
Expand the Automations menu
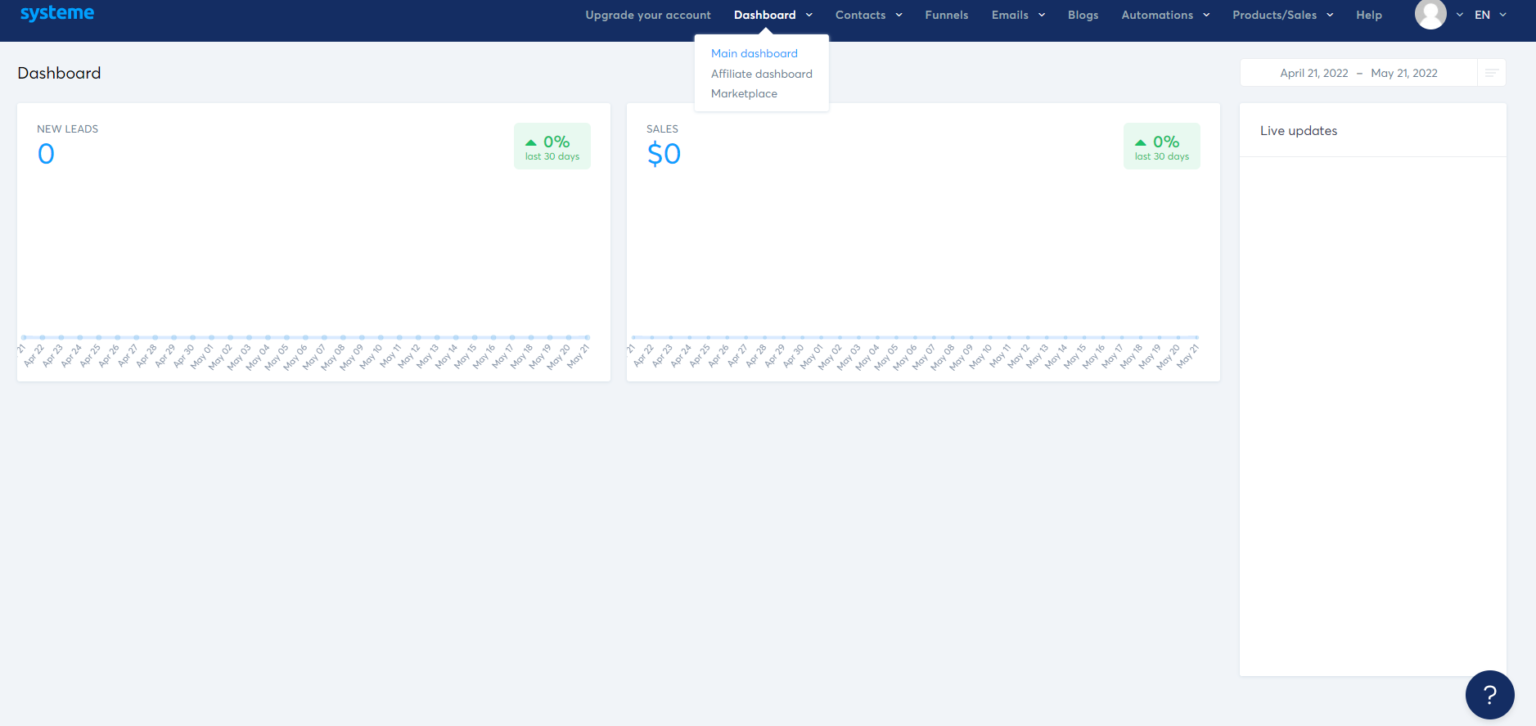1165,15
